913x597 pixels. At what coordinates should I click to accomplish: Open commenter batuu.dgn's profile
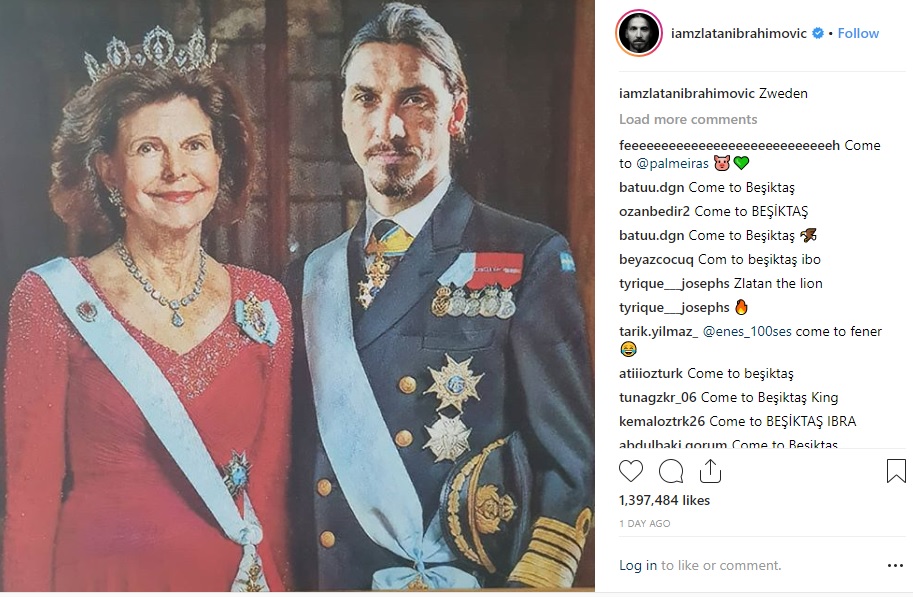point(651,187)
